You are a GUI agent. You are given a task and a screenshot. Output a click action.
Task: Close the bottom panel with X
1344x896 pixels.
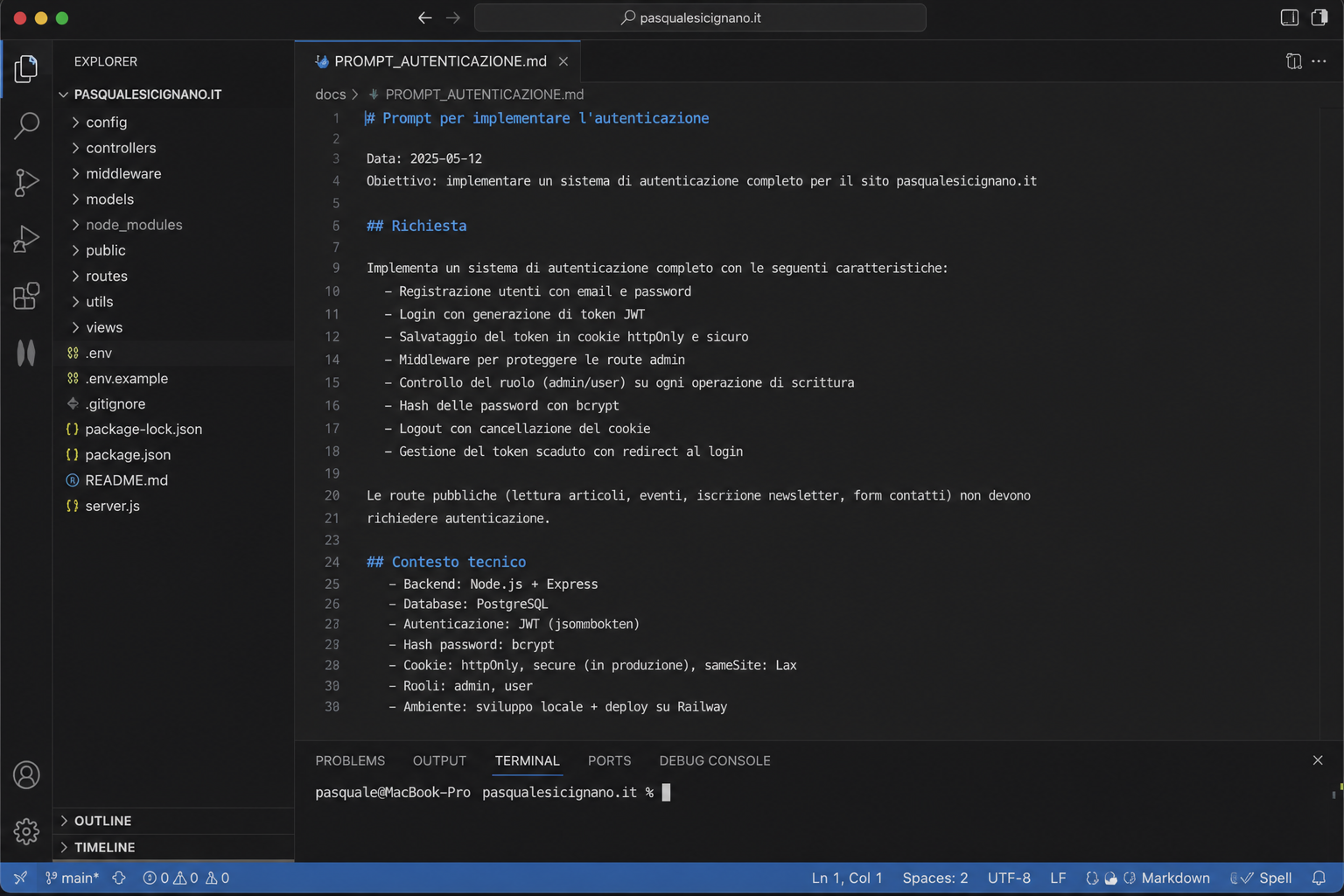1318,760
